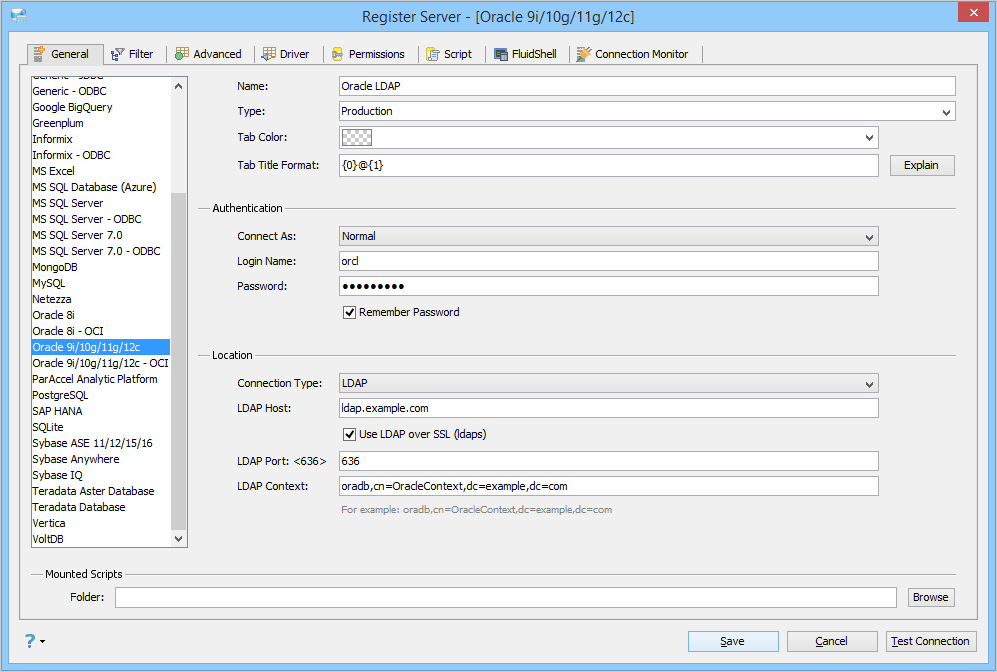
Task: Click the Explain button
Action: 921,165
